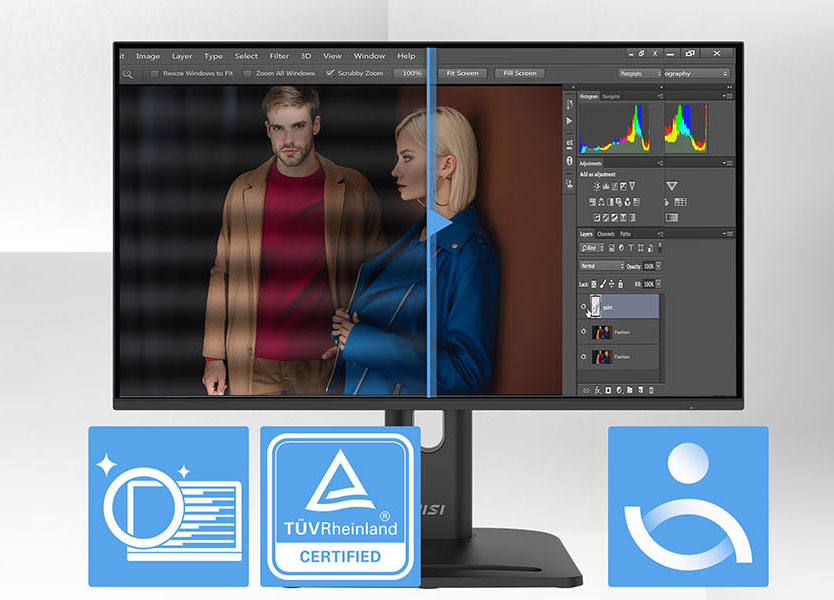The image size is (834, 600).
Task: Click the Opacity percentage field
Action: click(649, 266)
